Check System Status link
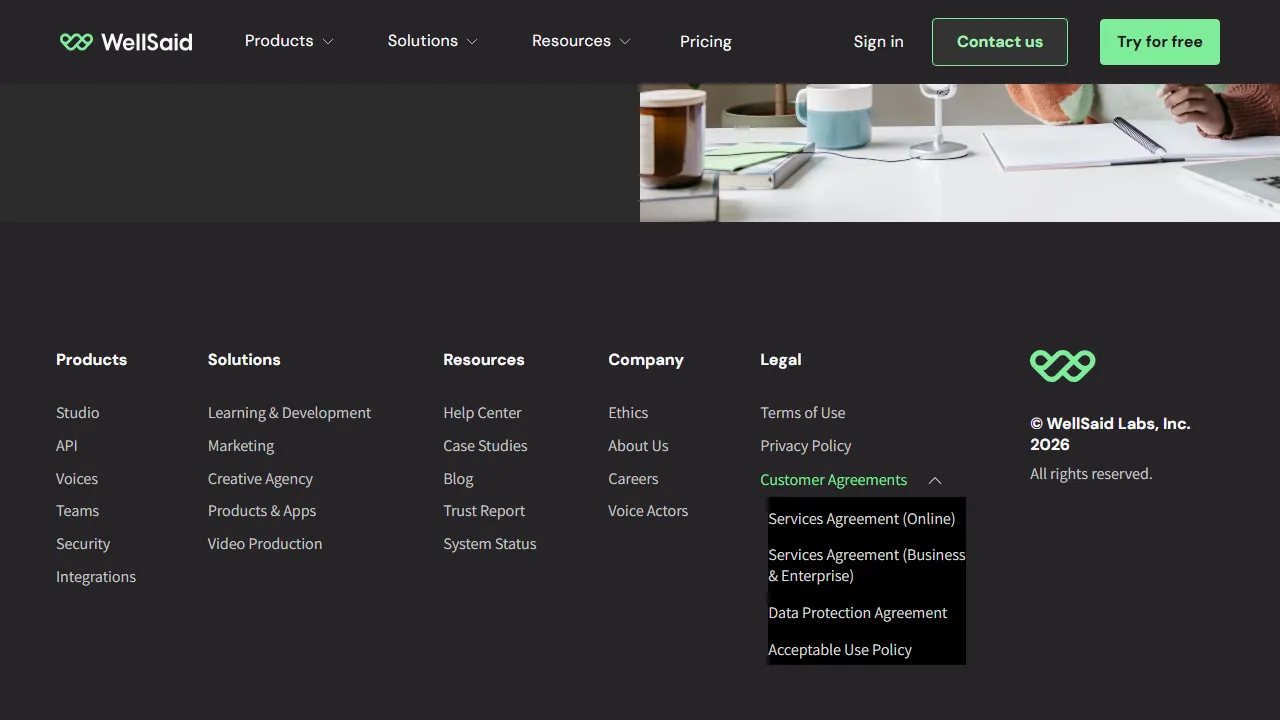 click(x=490, y=544)
